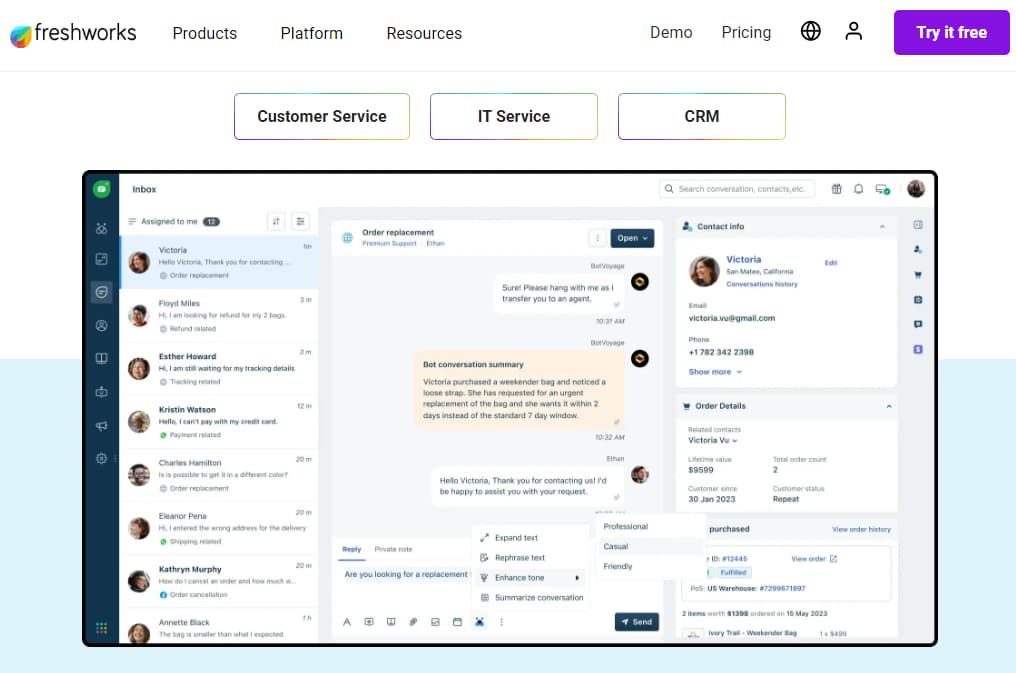The image size is (1016, 673).
Task: Click the Pricing link
Action: [746, 32]
